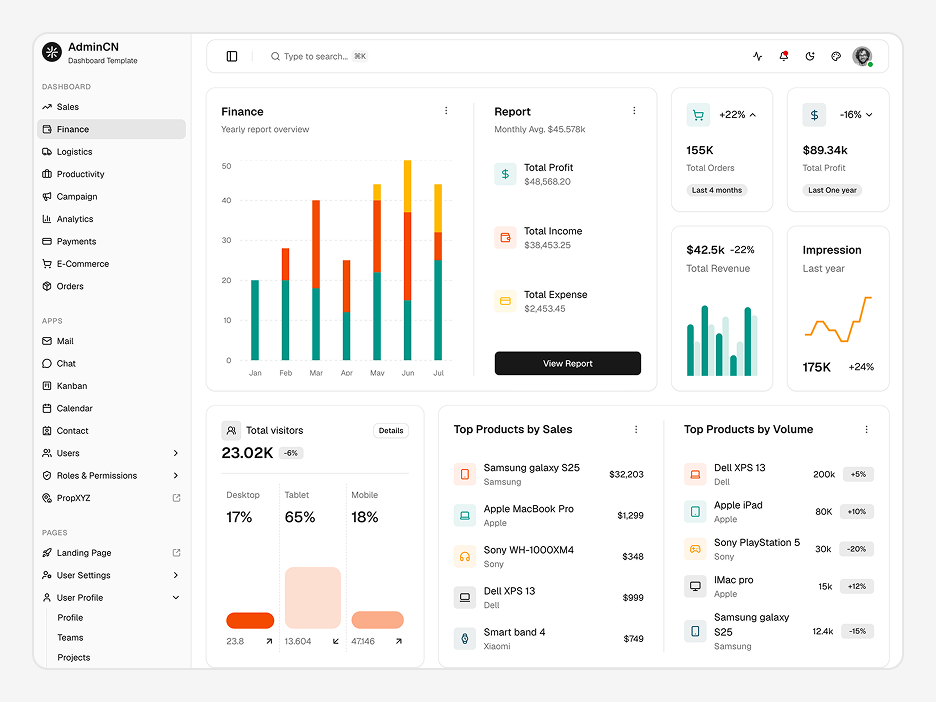Click the Tablet 13.604 arrow icon
This screenshot has height=702, width=936.
[x=335, y=641]
